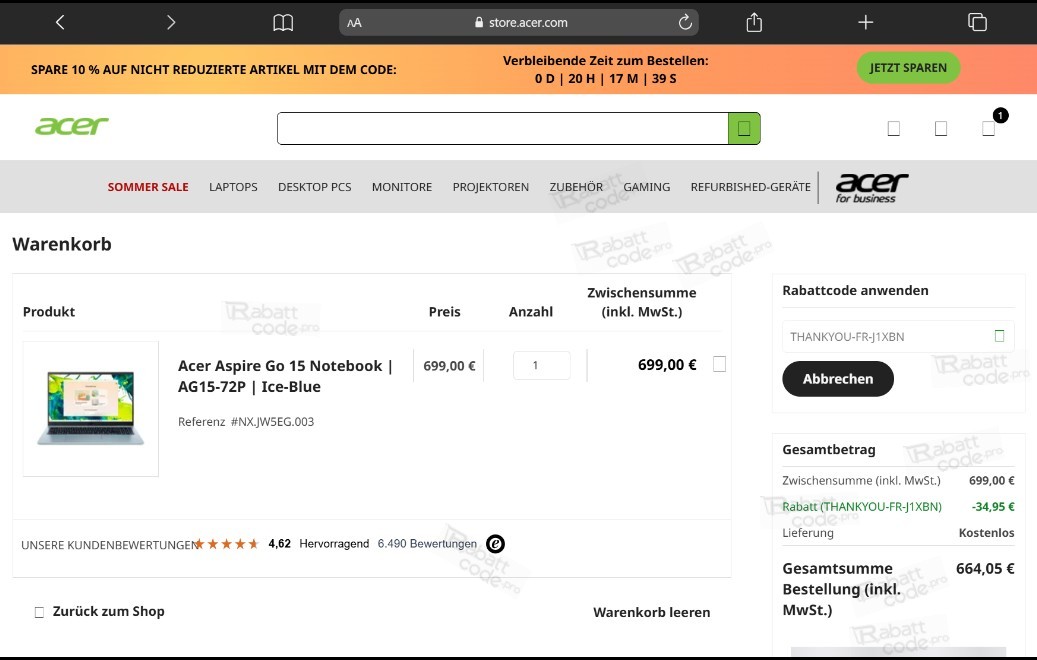Open the Acer for business link

[872, 188]
